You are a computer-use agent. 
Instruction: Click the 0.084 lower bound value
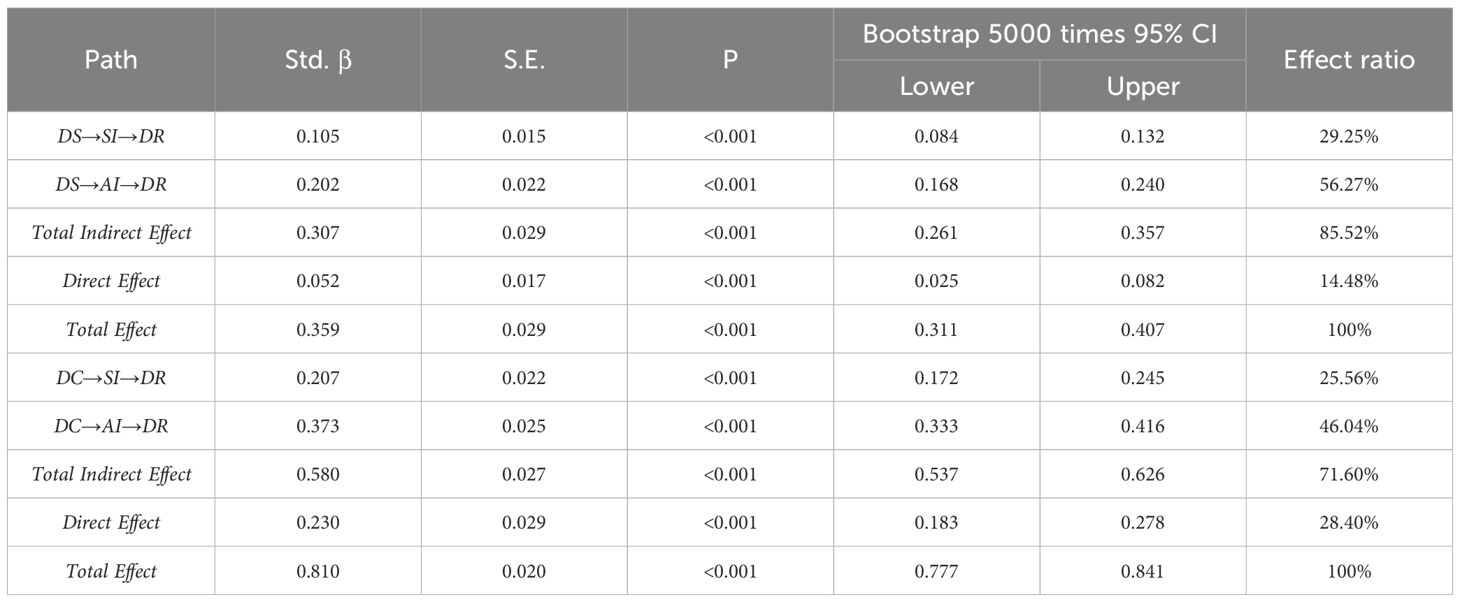(x=936, y=136)
